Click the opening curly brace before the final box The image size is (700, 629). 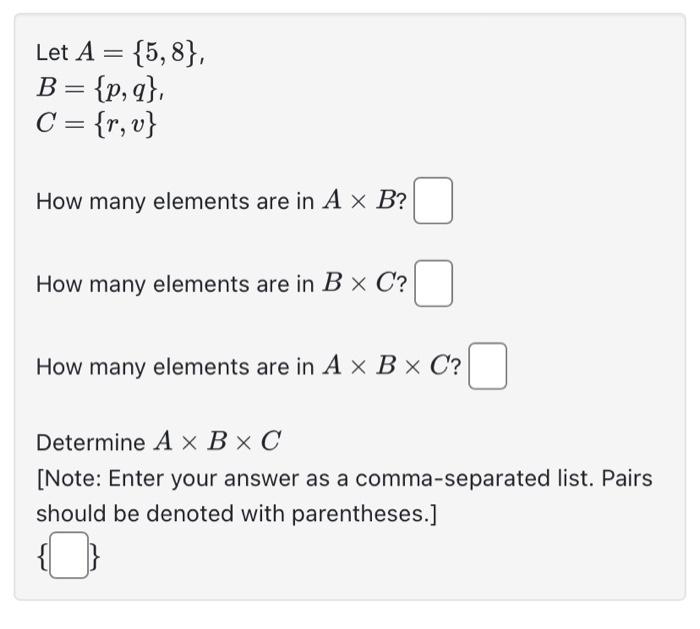tap(42, 558)
